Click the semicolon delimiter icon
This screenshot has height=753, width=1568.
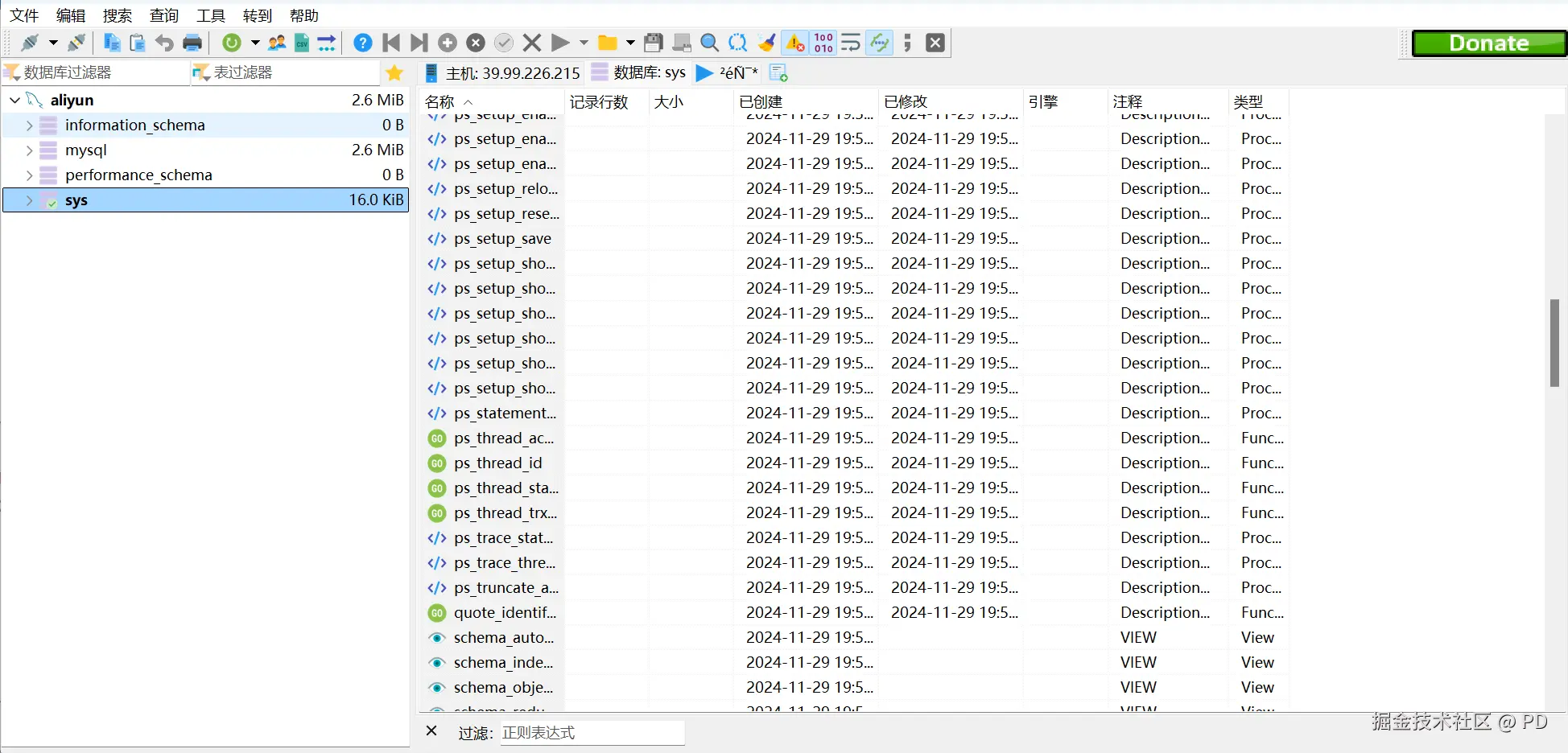point(907,43)
